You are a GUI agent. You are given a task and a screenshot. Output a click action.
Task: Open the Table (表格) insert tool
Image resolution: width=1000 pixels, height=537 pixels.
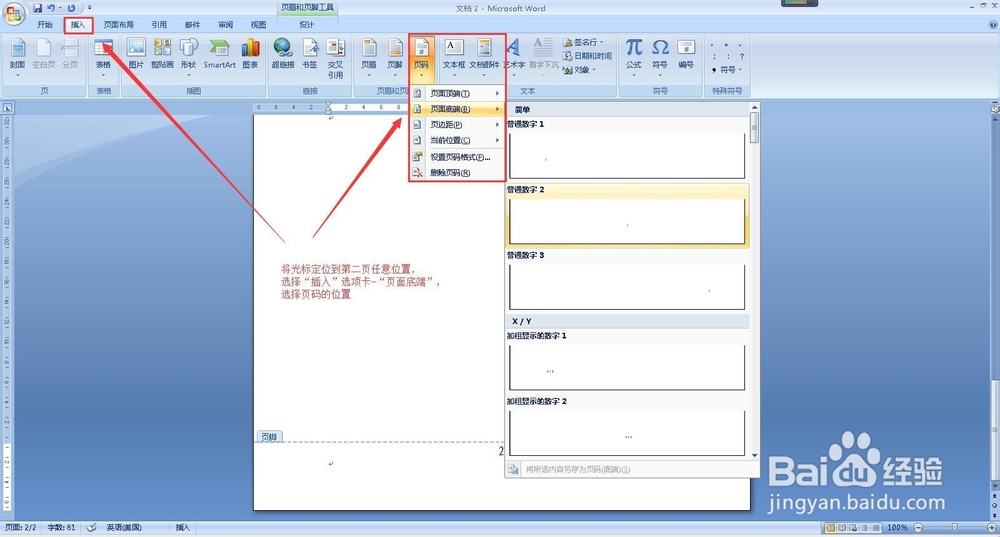(103, 57)
